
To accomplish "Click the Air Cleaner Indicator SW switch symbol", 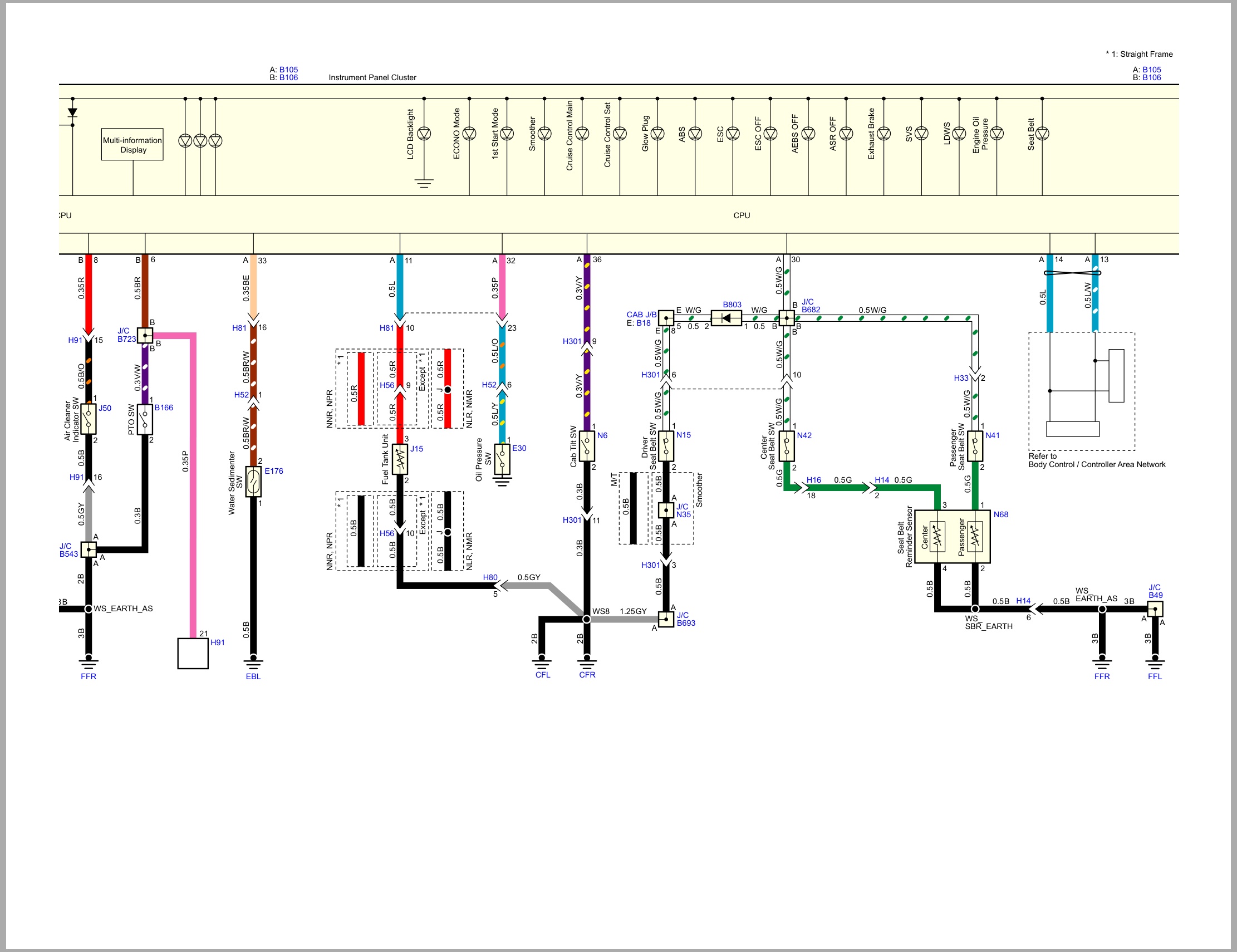I will [x=89, y=419].
